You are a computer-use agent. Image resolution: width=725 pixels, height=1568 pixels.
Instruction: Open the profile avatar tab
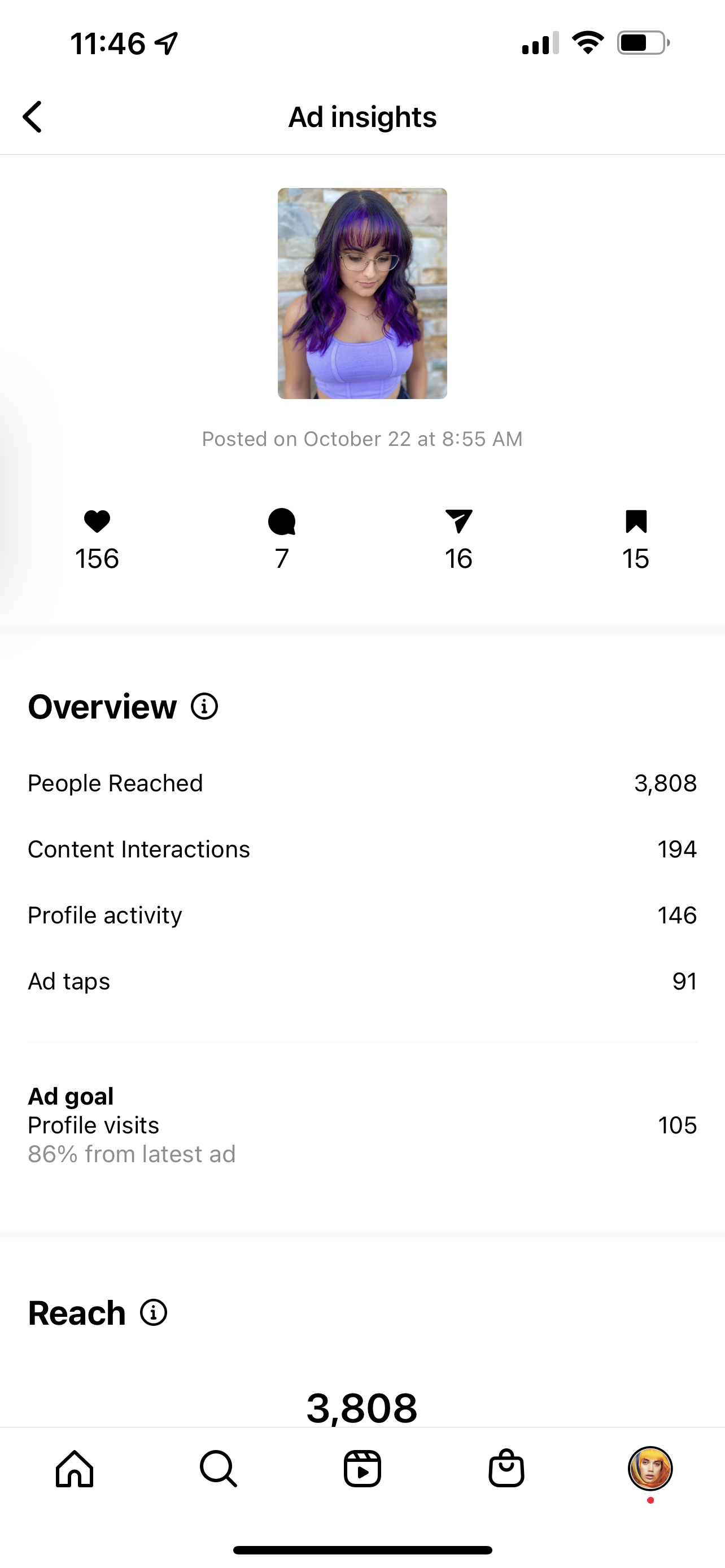(x=649, y=1468)
